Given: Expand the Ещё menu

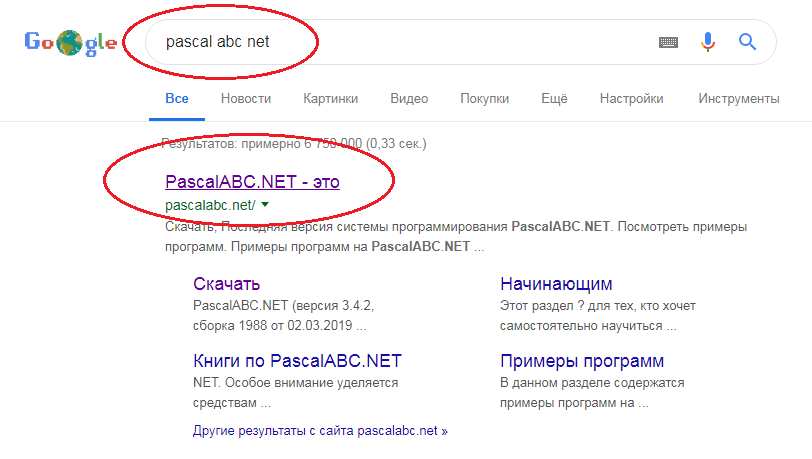Looking at the screenshot, I should (554, 98).
